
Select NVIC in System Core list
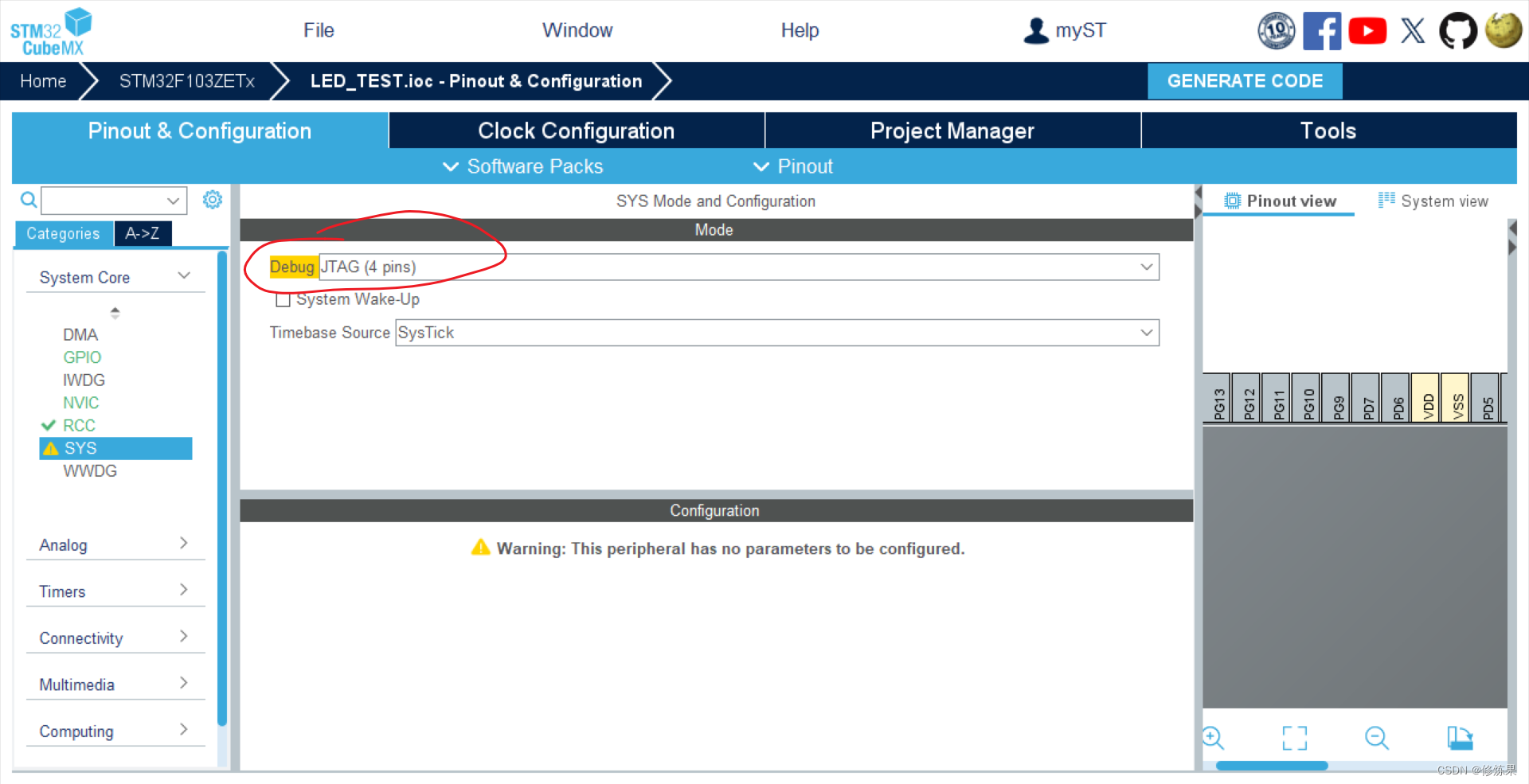[81, 403]
